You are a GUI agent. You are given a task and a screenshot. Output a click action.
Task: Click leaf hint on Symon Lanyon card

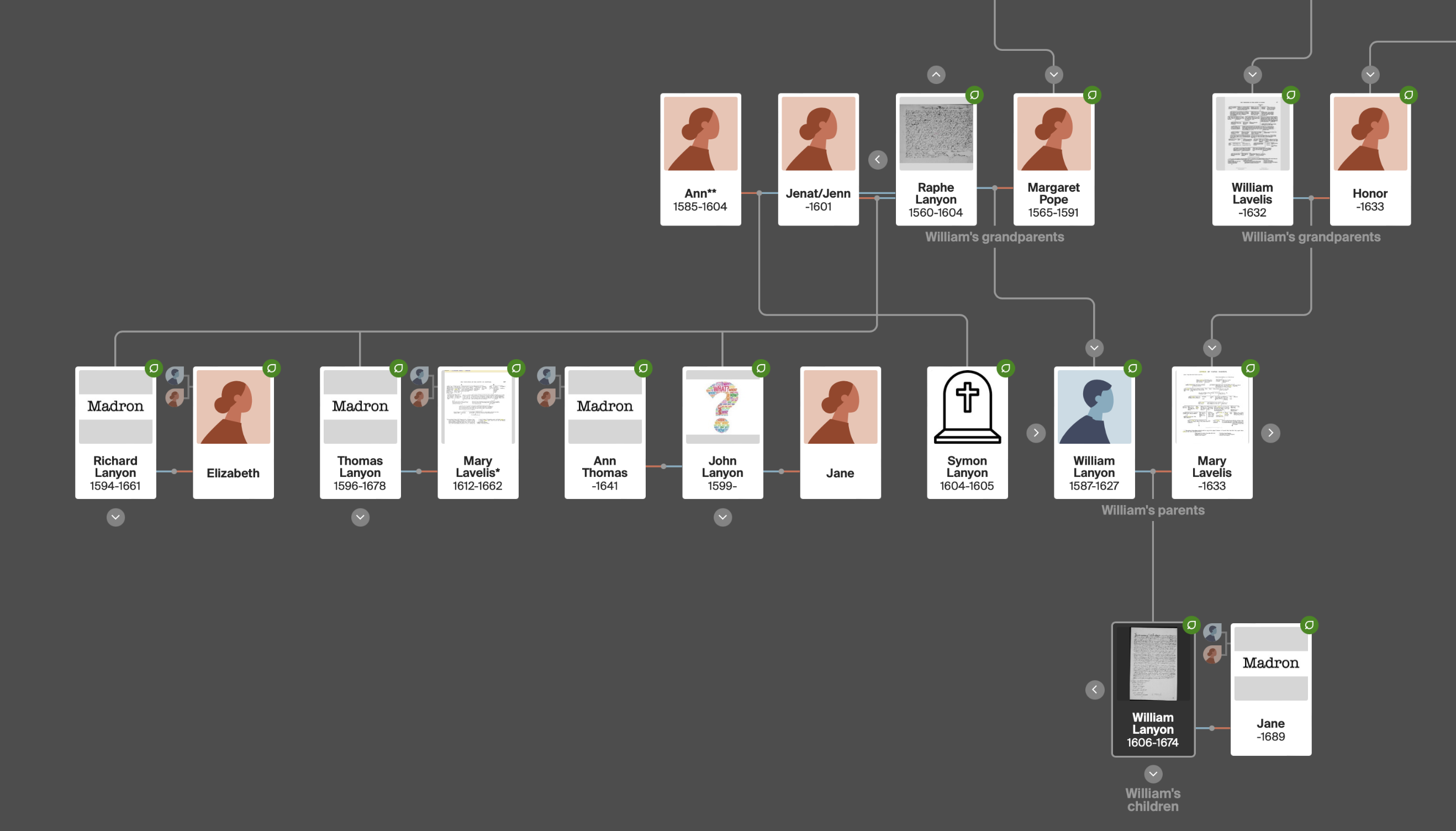coord(1005,368)
